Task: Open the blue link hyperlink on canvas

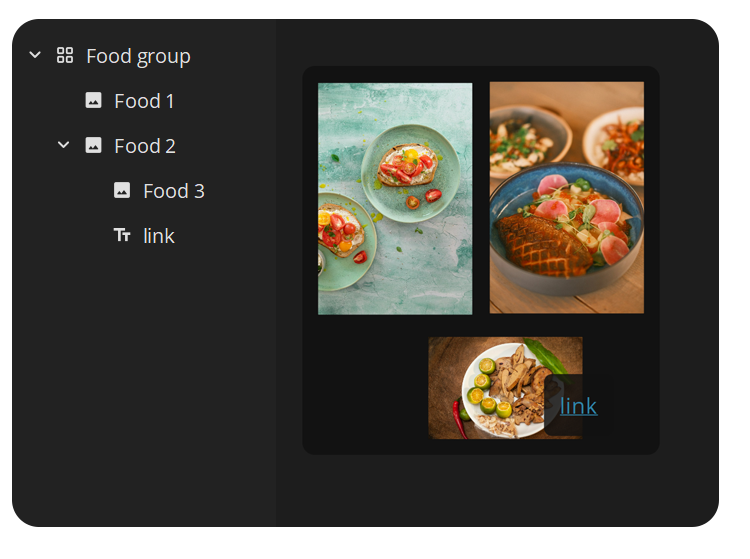Action: [578, 405]
